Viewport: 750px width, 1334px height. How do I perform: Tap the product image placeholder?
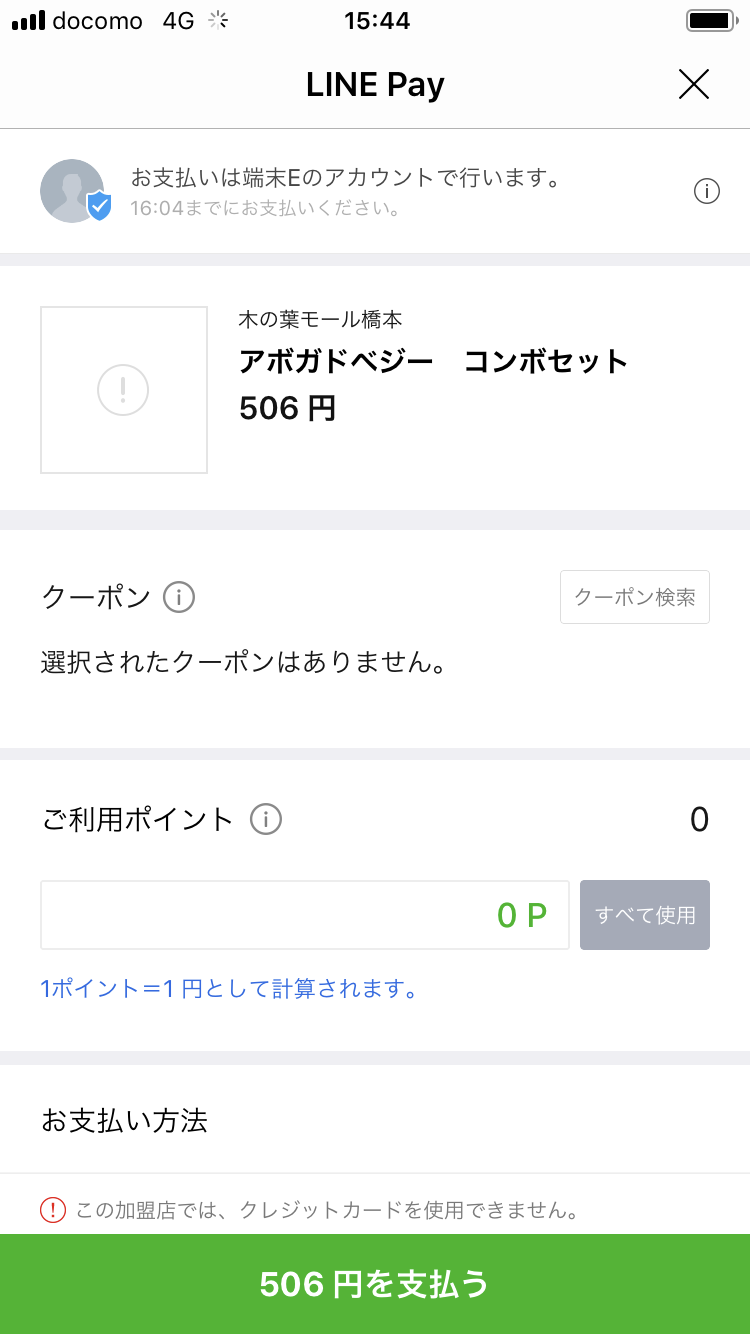(124, 389)
